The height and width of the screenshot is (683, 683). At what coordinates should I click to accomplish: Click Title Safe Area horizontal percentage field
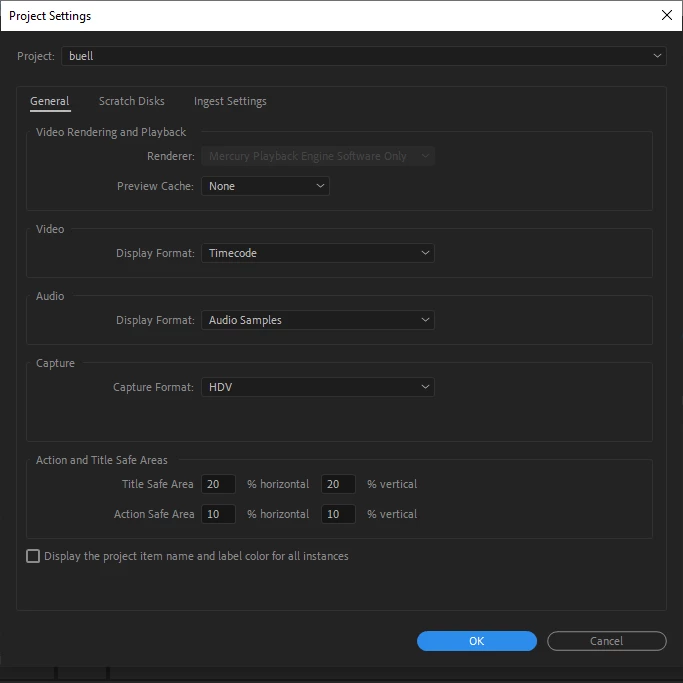point(218,484)
